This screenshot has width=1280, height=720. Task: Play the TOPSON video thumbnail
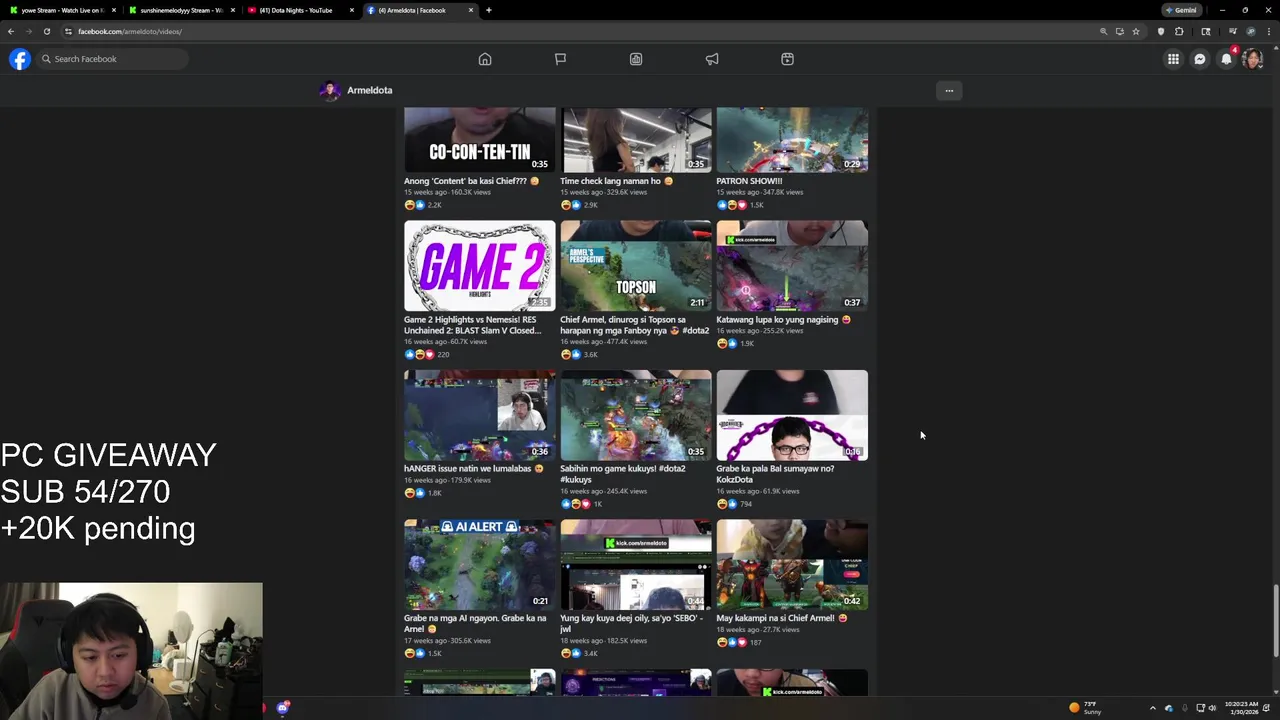click(x=636, y=266)
